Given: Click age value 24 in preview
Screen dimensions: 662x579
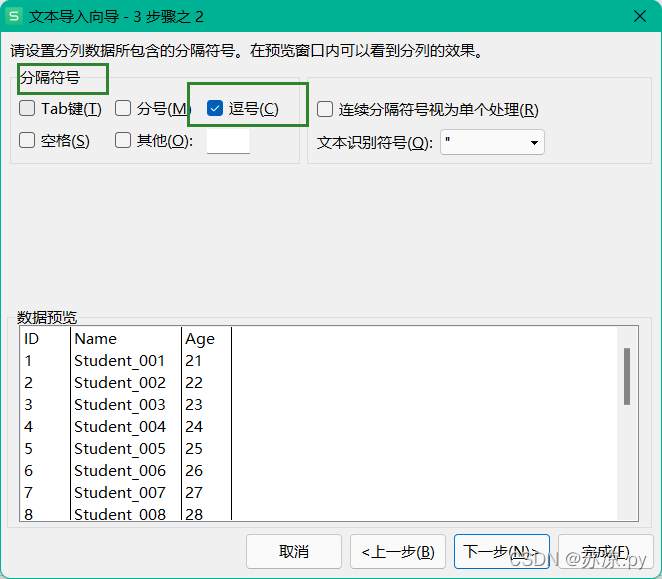Looking at the screenshot, I should [194, 427].
